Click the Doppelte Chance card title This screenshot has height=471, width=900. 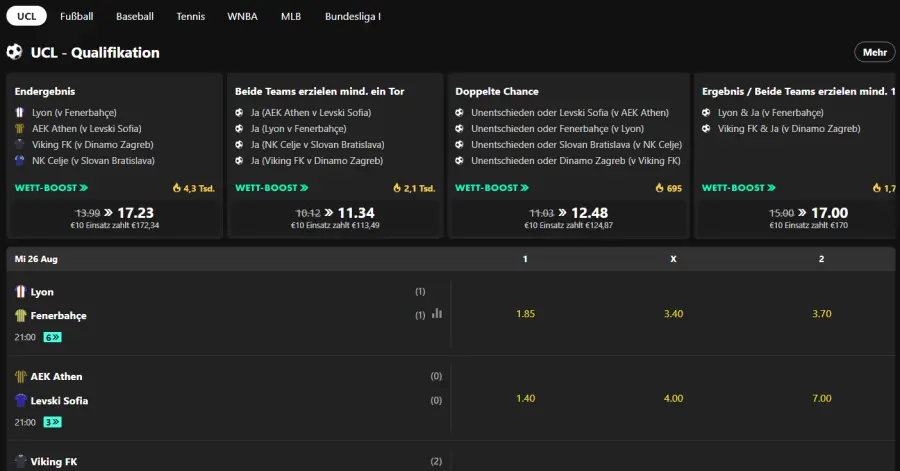tap(496, 91)
